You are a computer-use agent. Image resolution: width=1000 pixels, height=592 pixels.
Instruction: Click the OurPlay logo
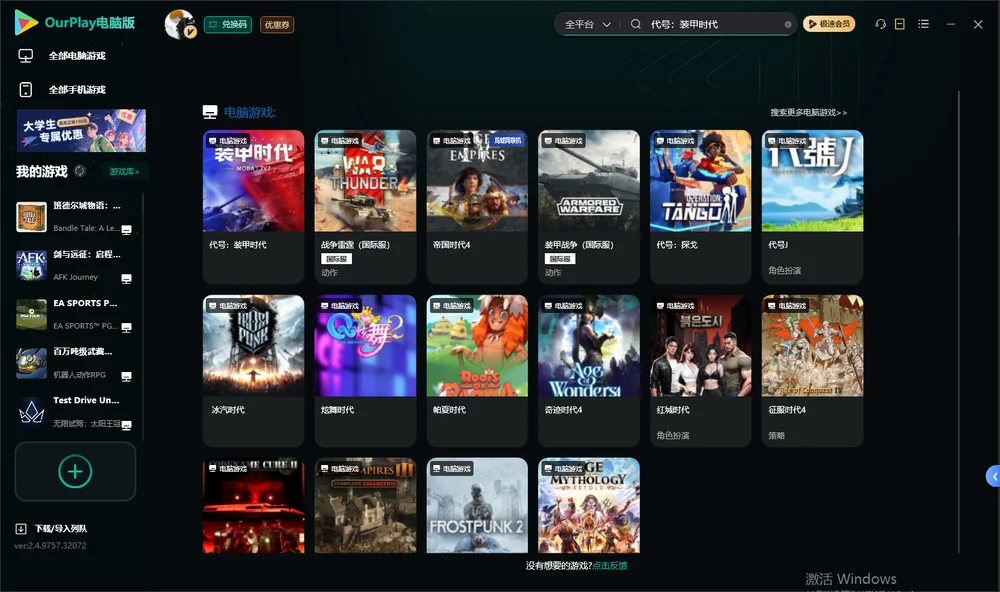(x=75, y=23)
